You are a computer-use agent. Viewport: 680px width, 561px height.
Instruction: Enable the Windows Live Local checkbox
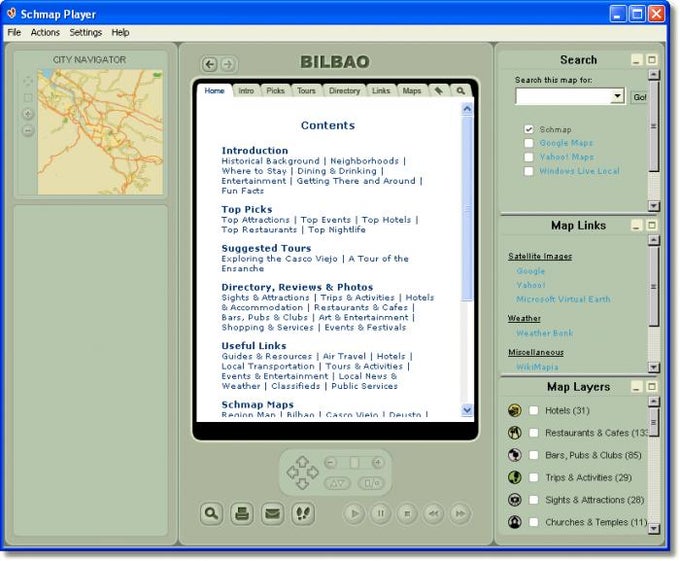528,171
